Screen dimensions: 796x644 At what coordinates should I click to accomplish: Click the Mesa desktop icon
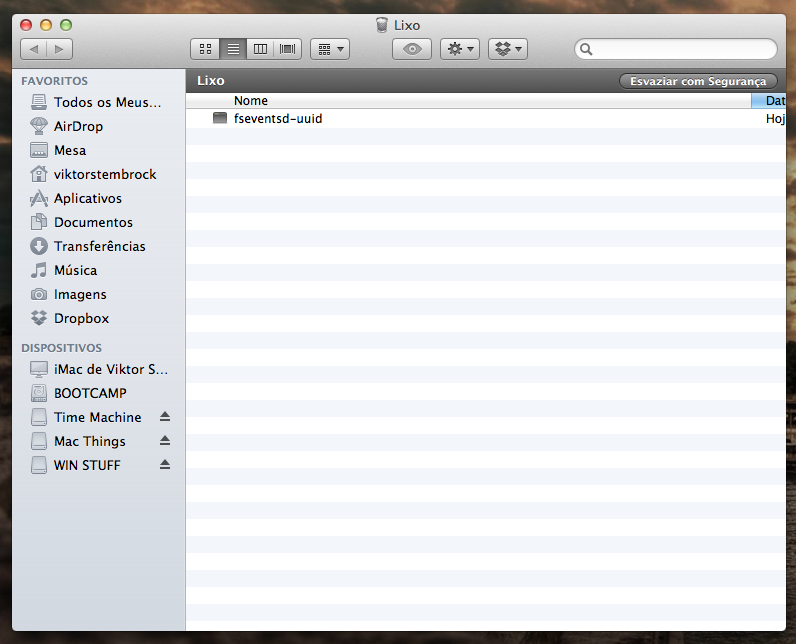point(39,150)
